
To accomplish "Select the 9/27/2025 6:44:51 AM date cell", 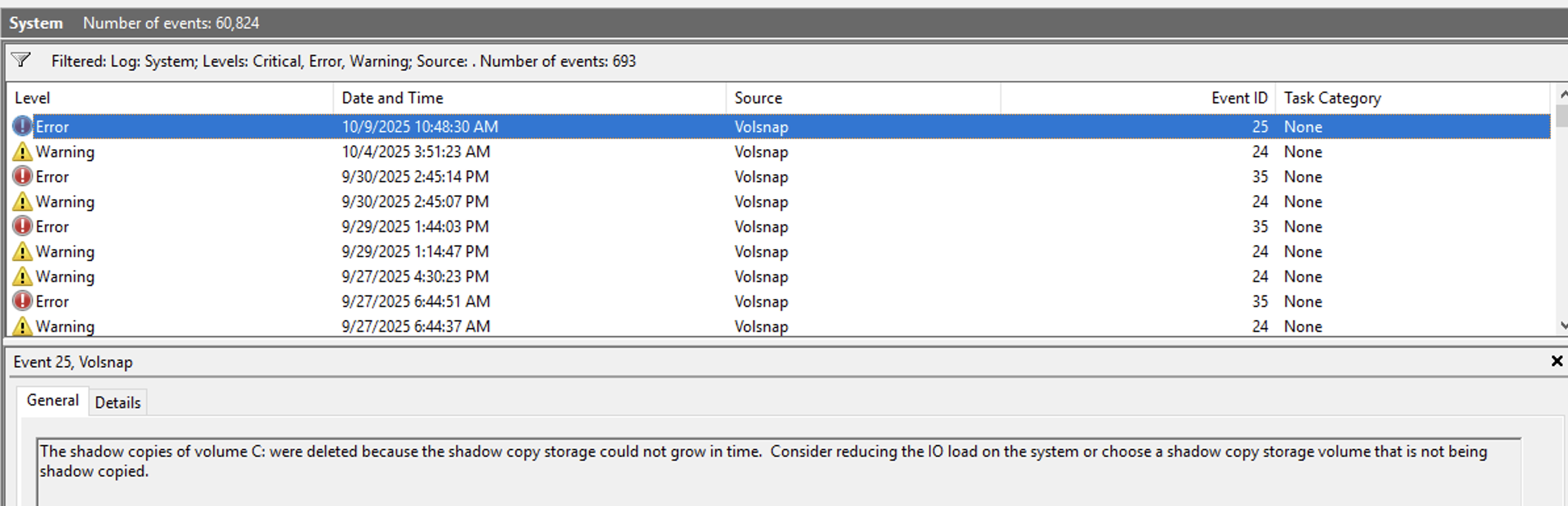I will pos(416,302).
